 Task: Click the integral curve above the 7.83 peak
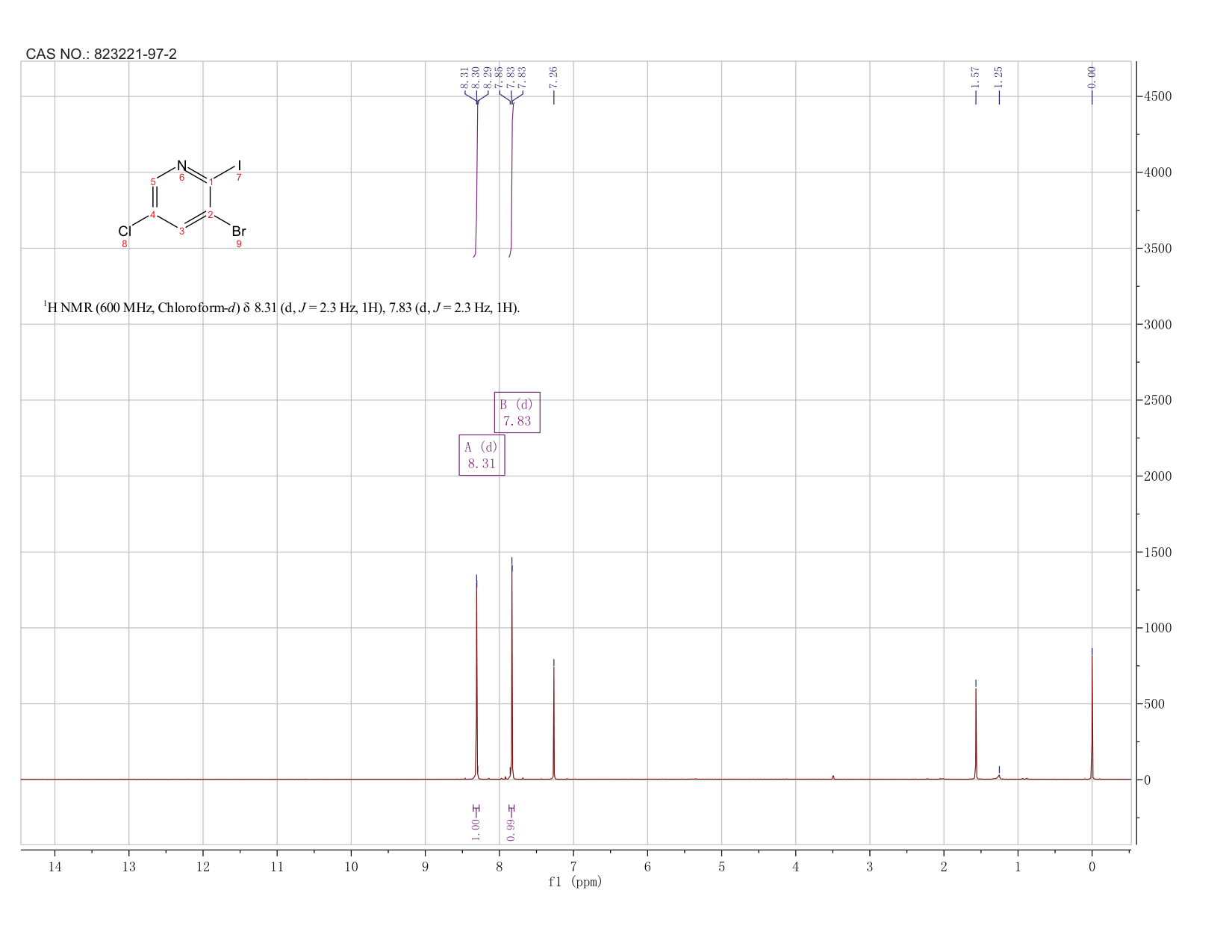511,179
